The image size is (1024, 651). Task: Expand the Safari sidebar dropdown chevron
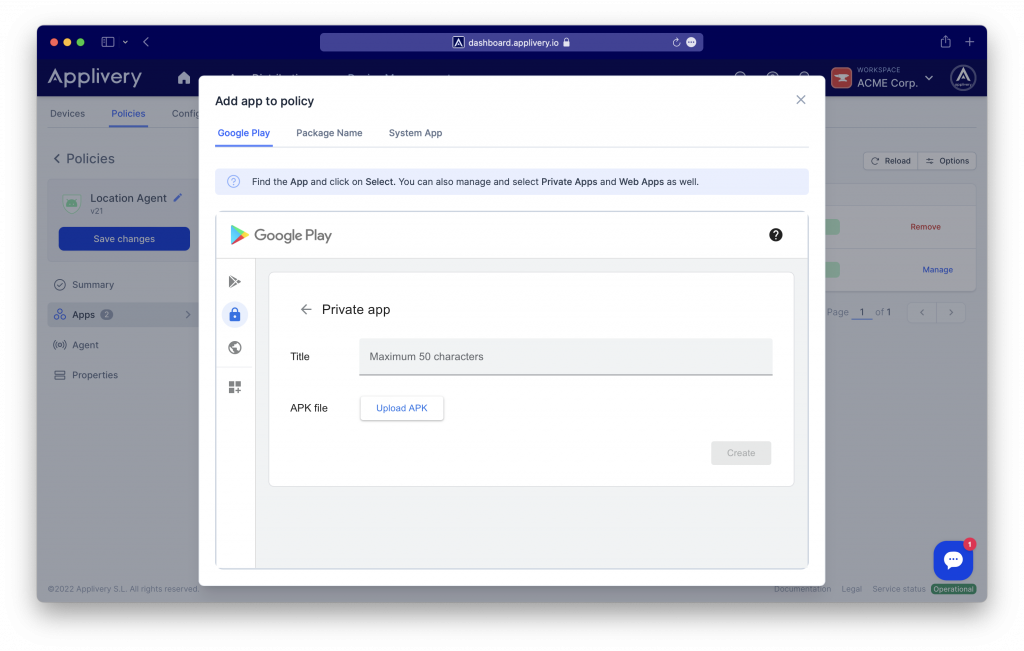(125, 42)
